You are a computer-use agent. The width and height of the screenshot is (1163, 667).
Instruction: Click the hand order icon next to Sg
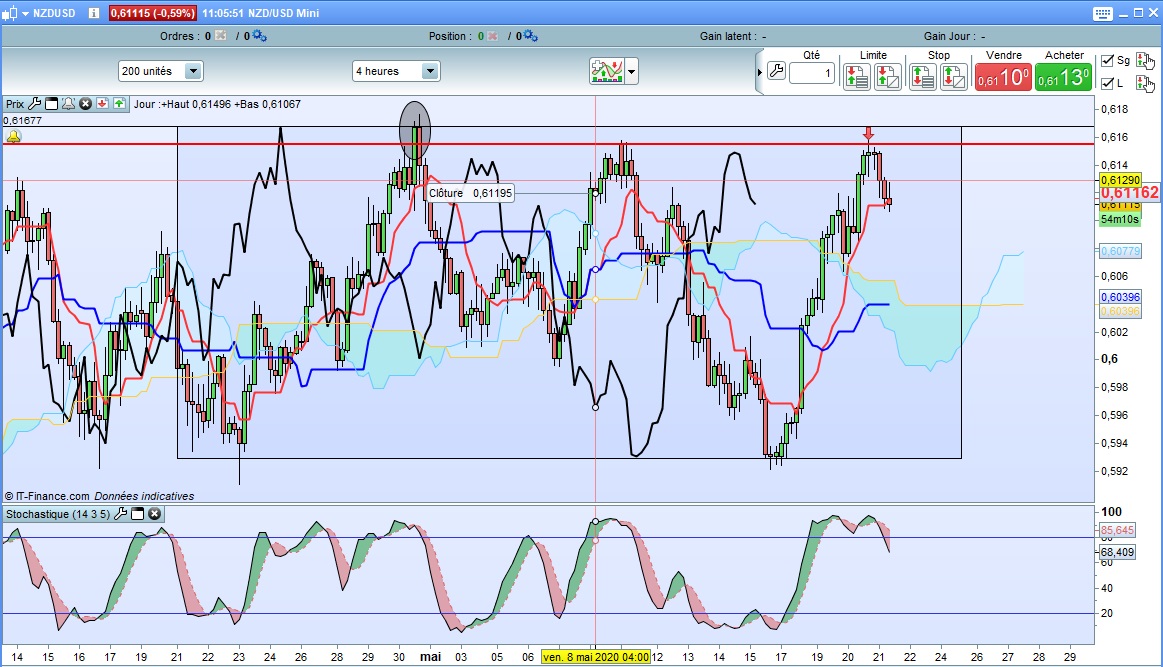[x=1145, y=61]
